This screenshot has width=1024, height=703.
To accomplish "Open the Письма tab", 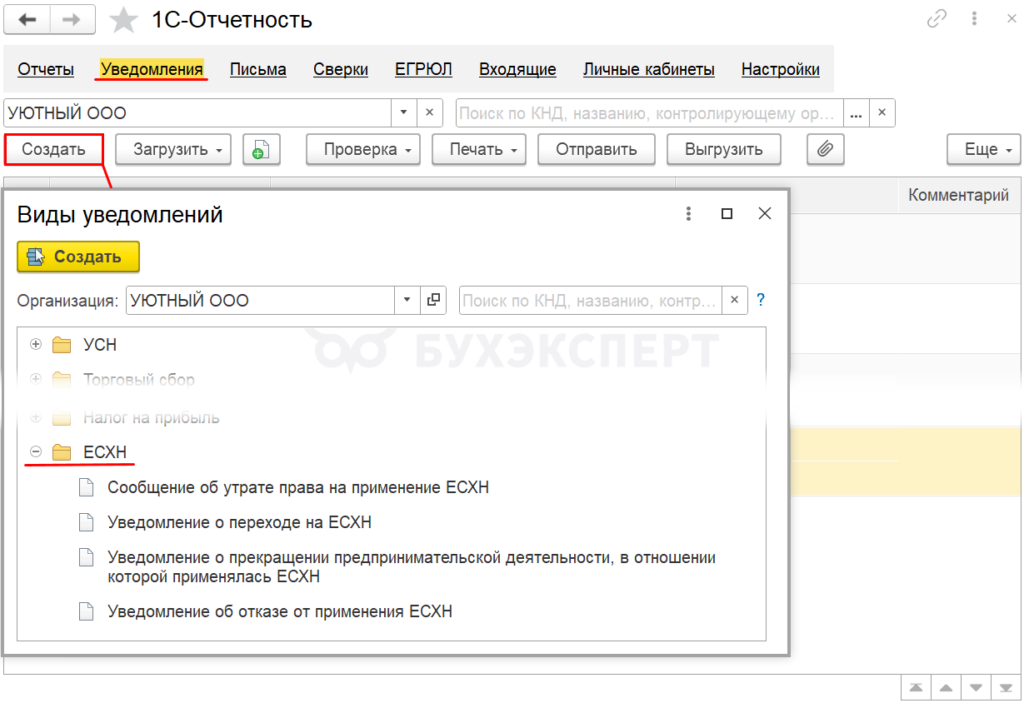I will [x=258, y=69].
